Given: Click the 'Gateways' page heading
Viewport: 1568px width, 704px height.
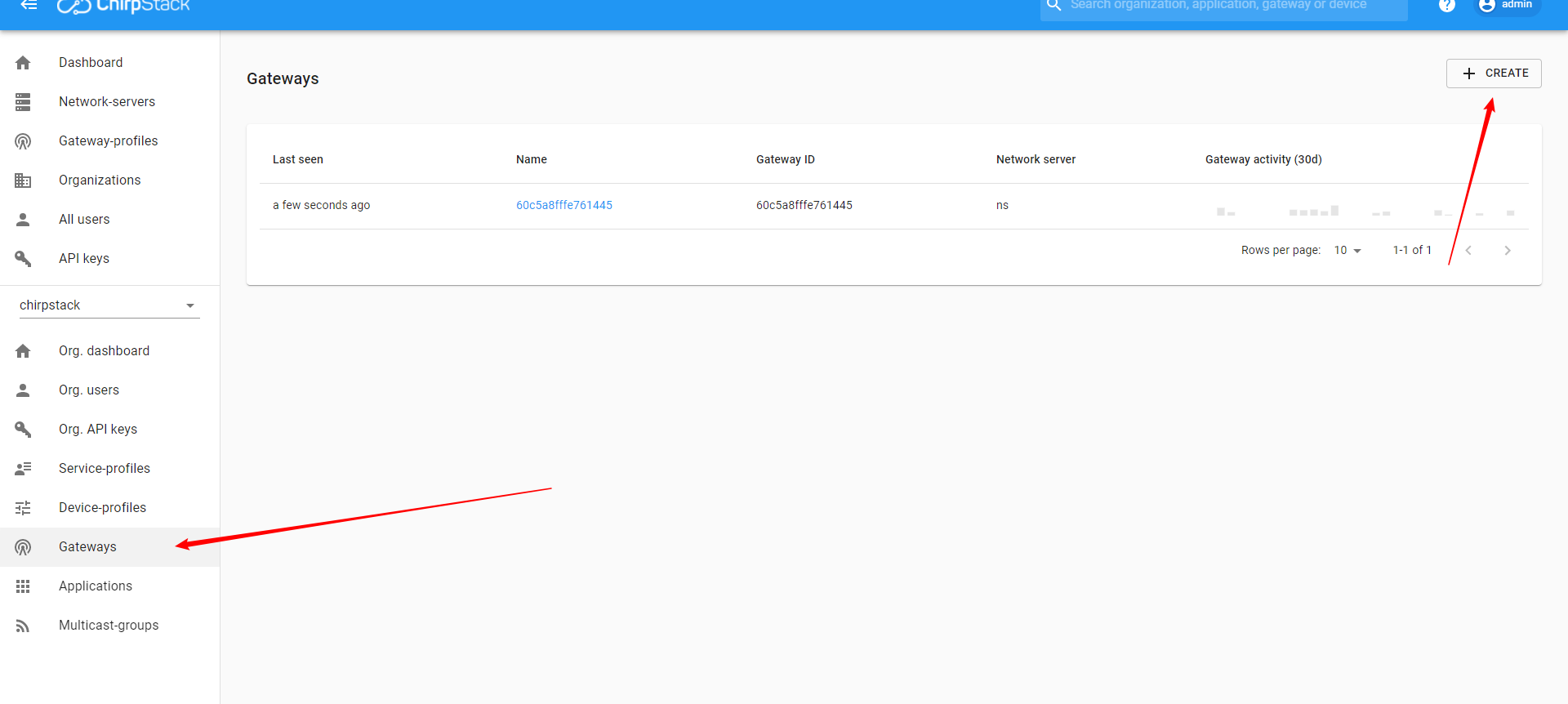Looking at the screenshot, I should (283, 79).
